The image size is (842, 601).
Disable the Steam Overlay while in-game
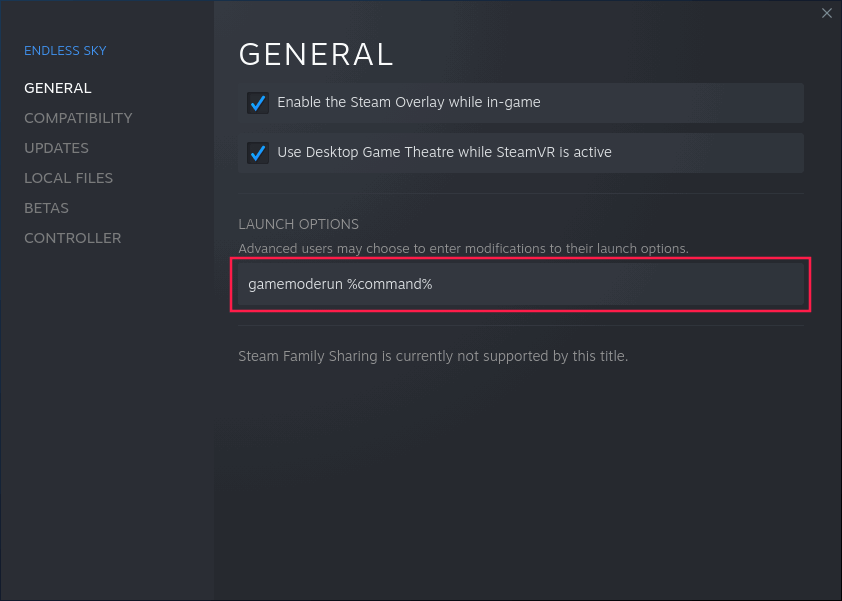258,102
